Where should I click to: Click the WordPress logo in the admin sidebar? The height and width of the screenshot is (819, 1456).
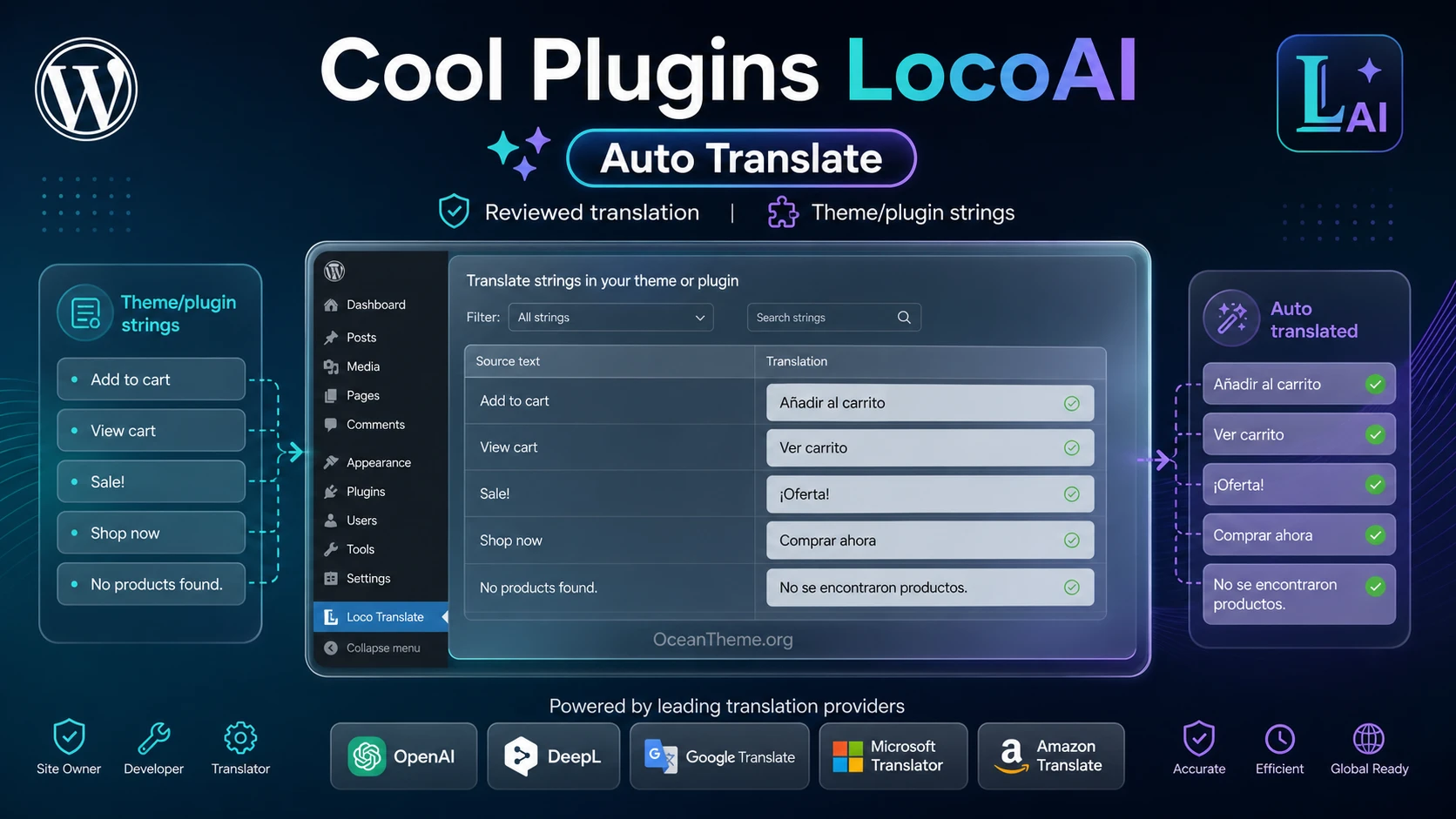click(x=334, y=271)
